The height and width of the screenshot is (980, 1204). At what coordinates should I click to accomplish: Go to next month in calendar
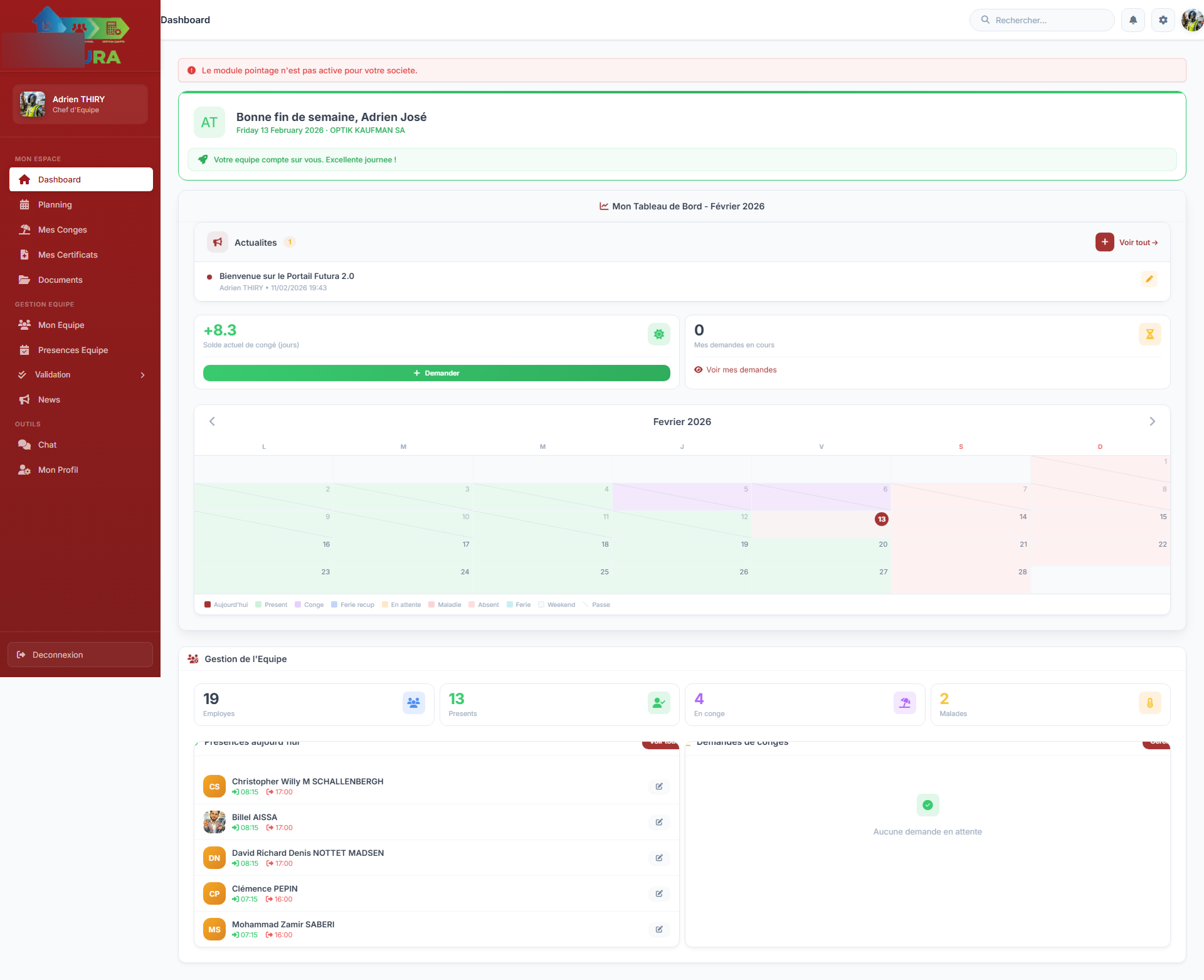(x=1152, y=421)
